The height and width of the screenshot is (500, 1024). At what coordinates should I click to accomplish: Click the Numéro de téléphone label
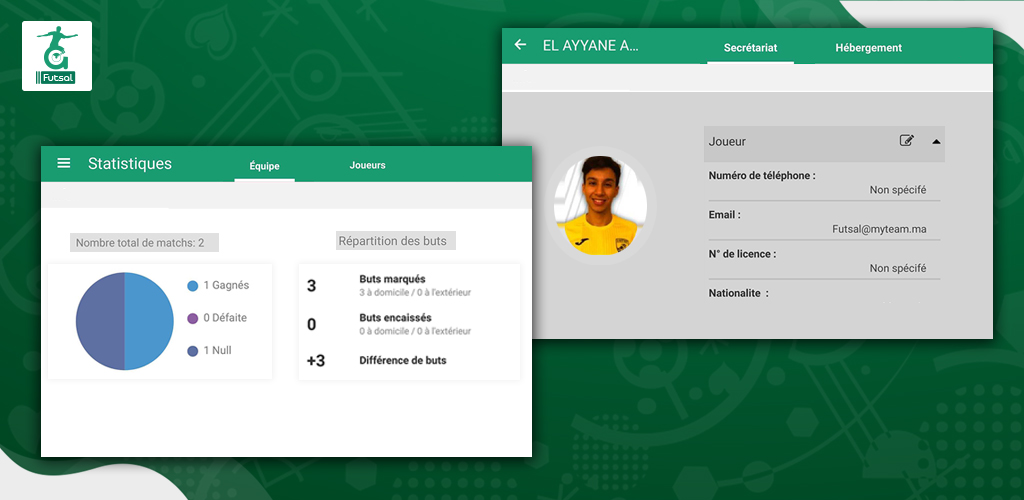coord(762,176)
